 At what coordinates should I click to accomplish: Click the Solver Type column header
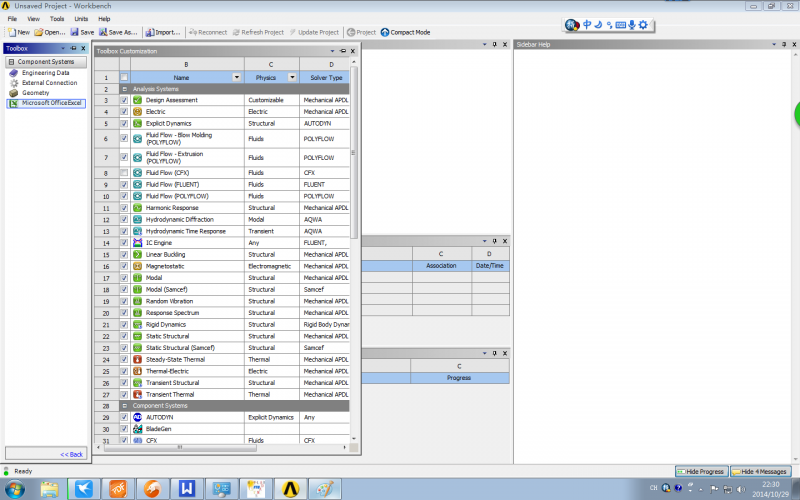[x=326, y=78]
